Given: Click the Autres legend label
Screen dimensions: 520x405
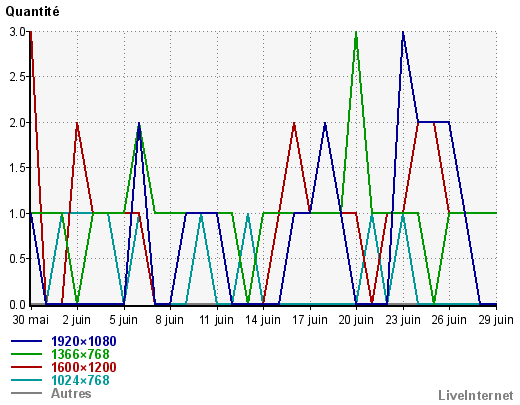Looking at the screenshot, I should 71,393.
